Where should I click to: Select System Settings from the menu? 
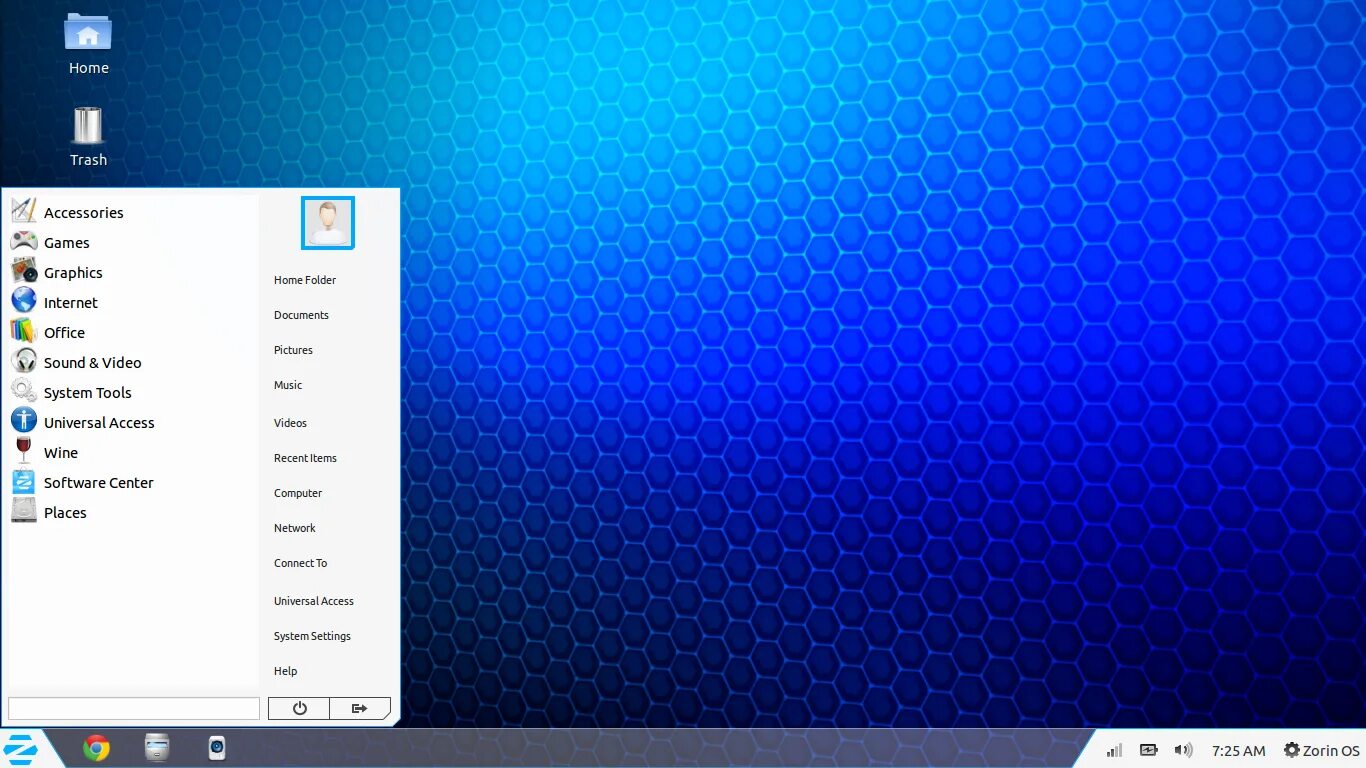click(x=312, y=635)
